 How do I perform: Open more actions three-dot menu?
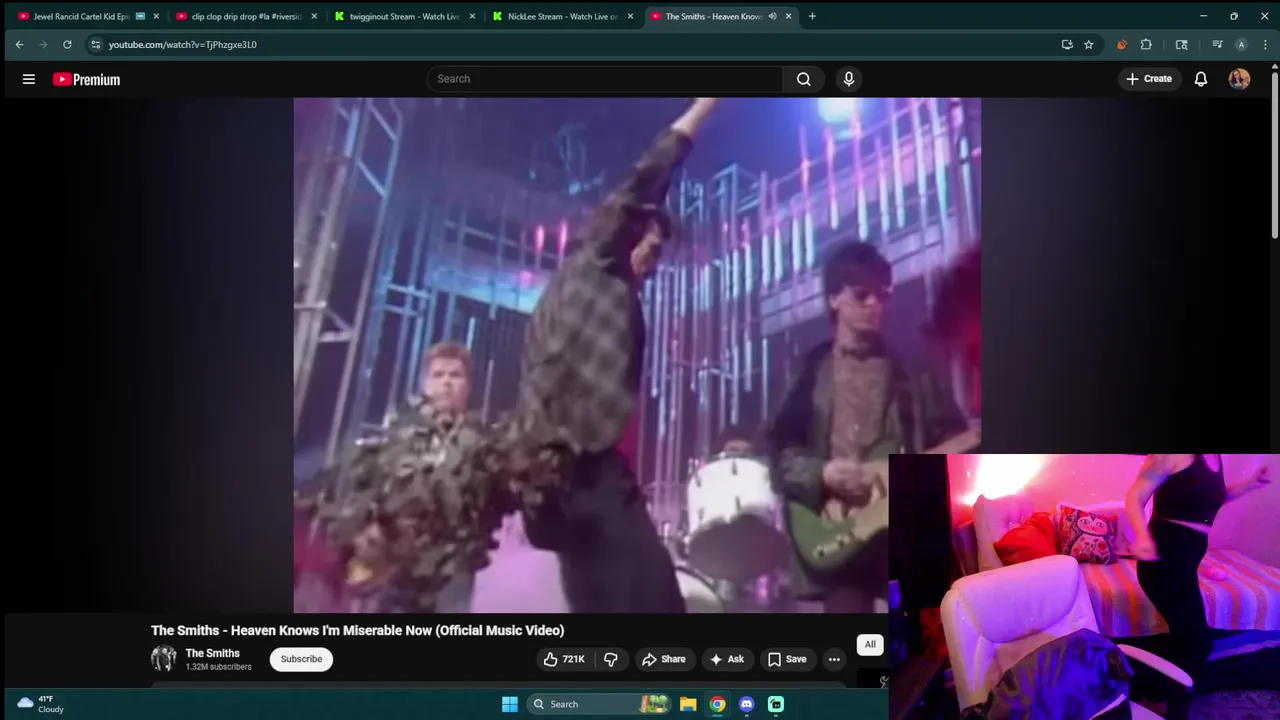[x=834, y=659]
